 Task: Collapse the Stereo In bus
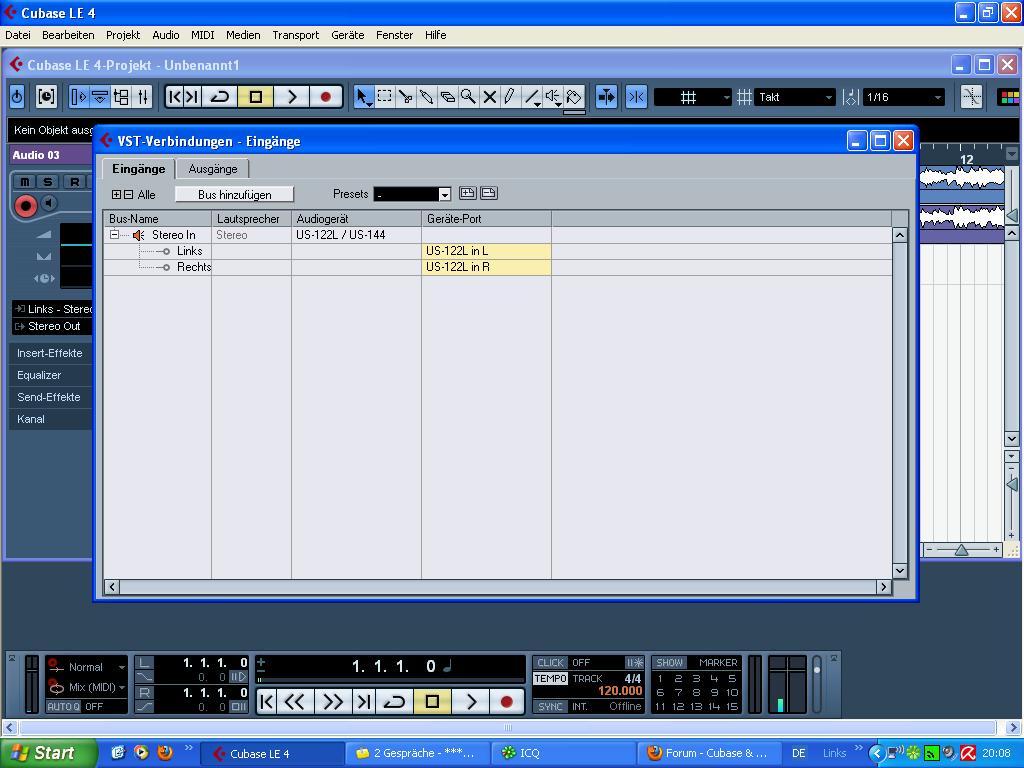click(114, 234)
